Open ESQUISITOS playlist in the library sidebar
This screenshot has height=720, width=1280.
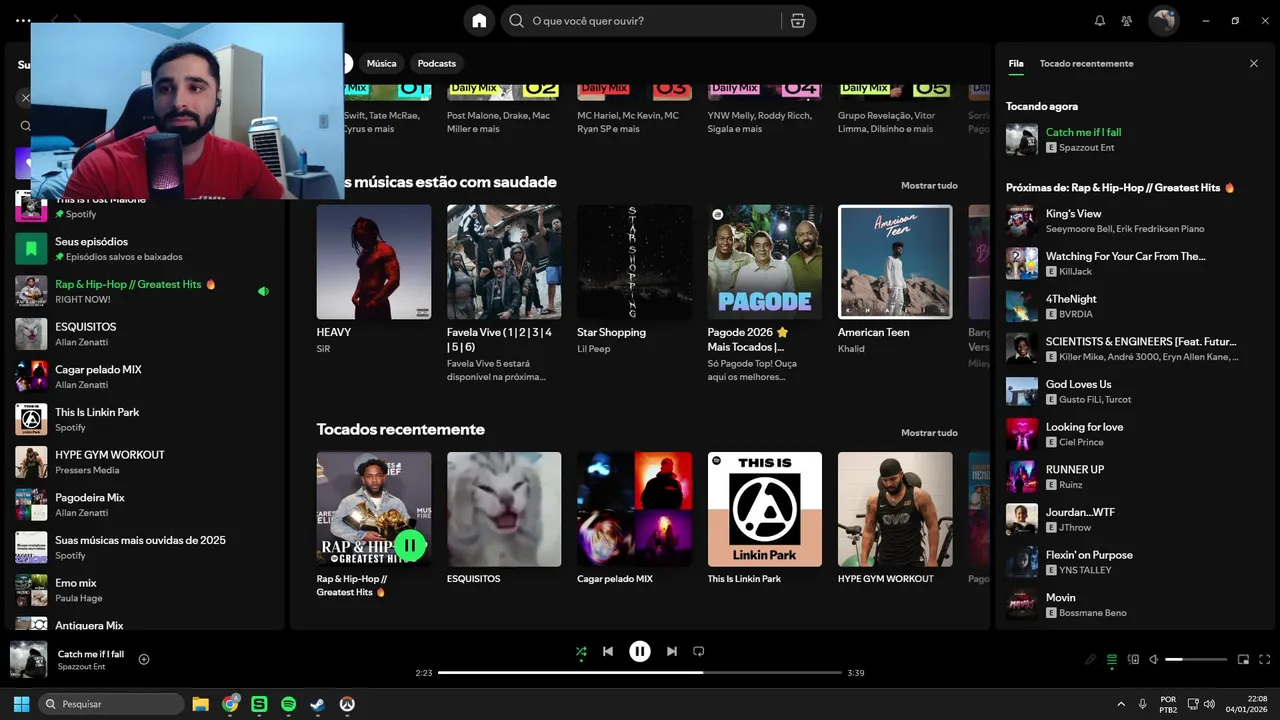tap(145, 334)
